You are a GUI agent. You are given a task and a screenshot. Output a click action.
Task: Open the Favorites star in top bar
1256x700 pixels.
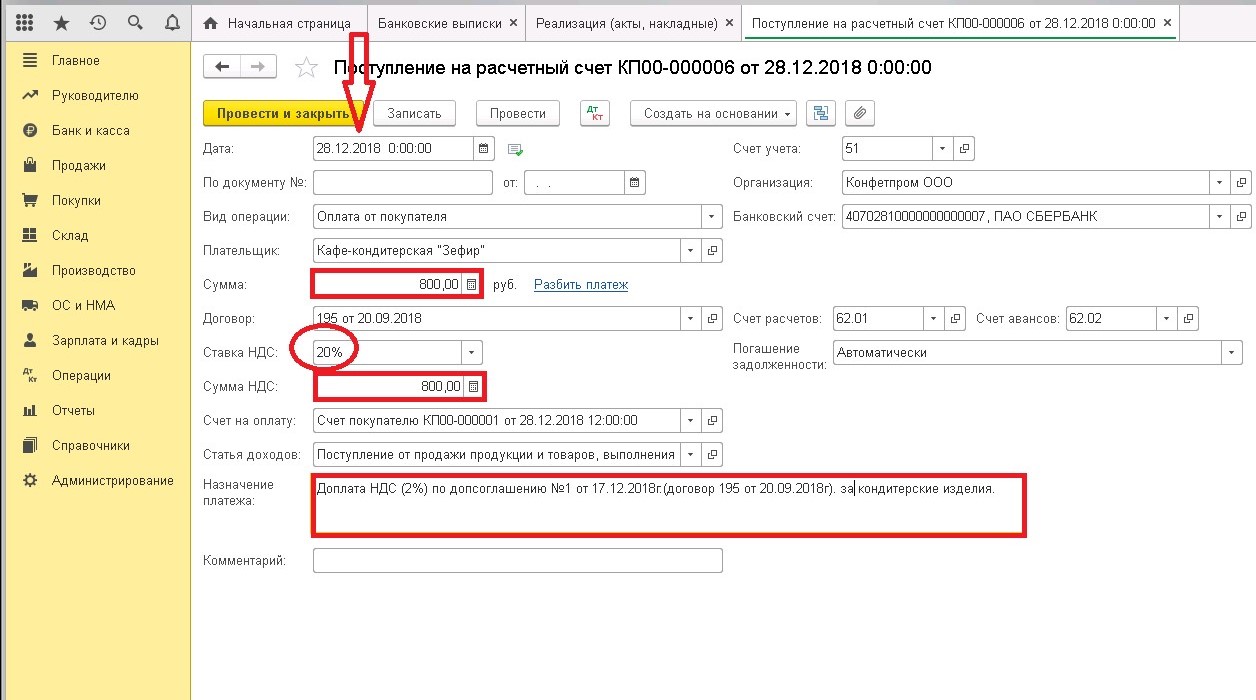click(x=61, y=22)
